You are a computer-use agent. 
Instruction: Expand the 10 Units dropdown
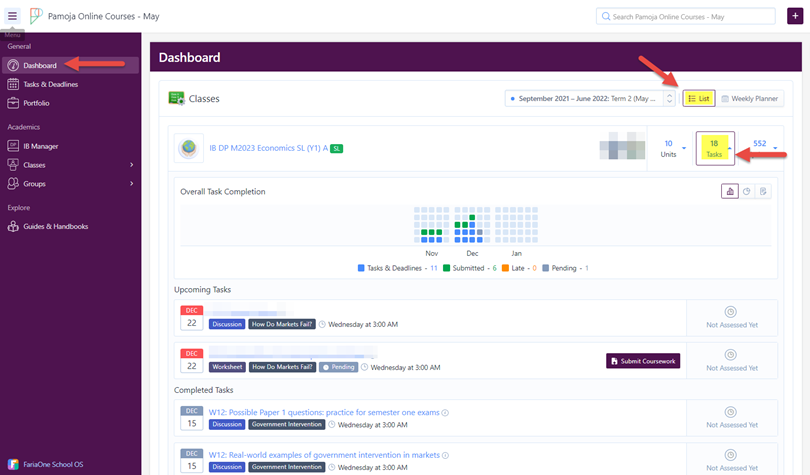[671, 148]
